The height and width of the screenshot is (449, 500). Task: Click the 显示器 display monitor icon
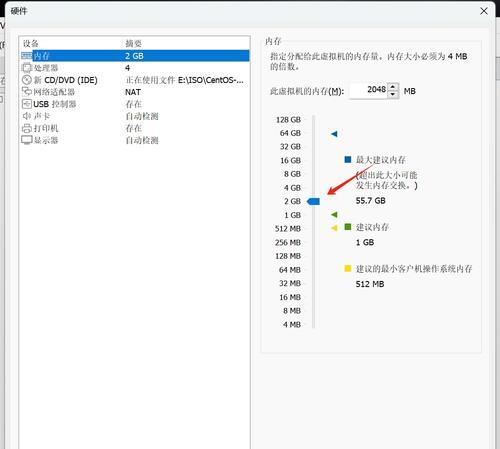27,140
